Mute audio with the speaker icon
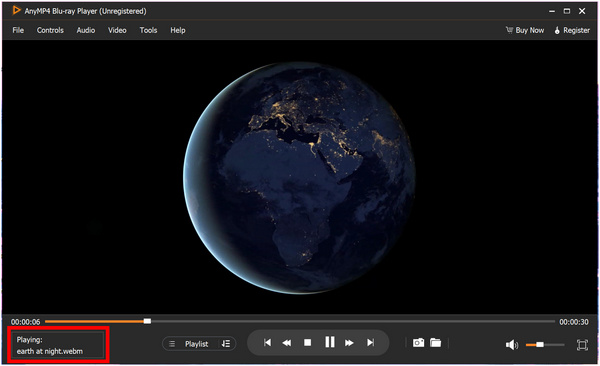 [511, 345]
